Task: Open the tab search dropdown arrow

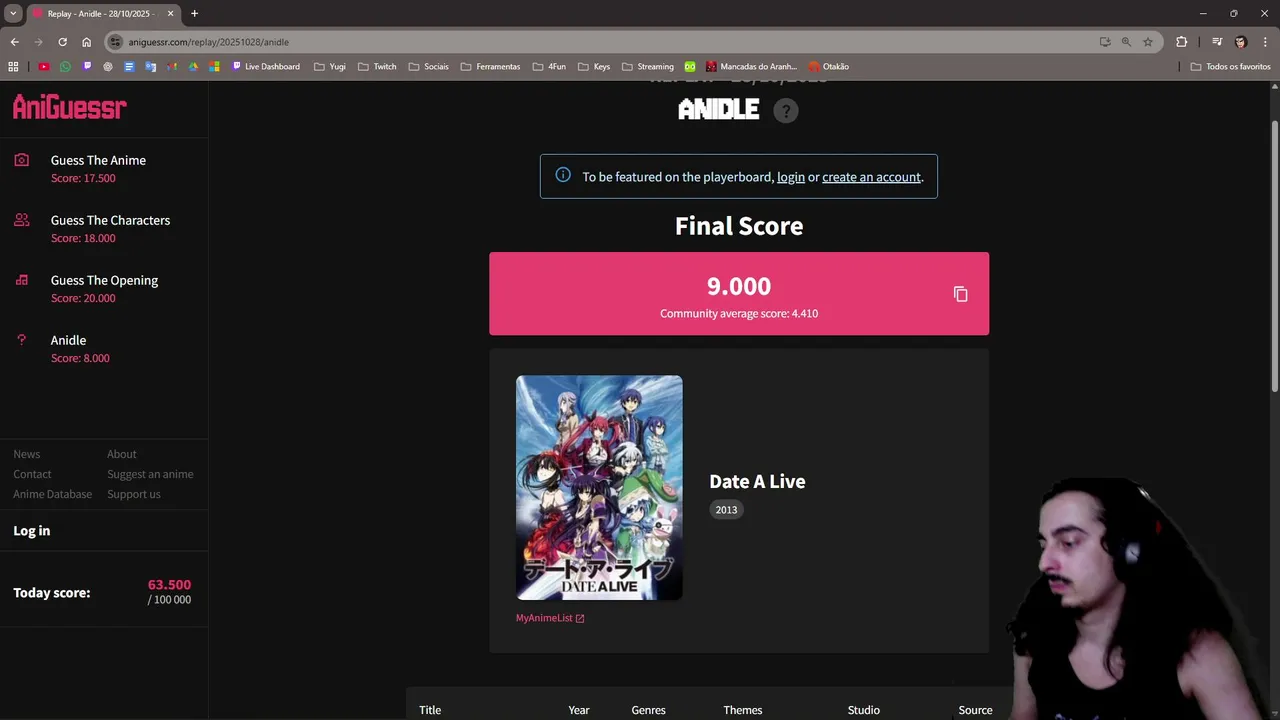Action: 13,13
